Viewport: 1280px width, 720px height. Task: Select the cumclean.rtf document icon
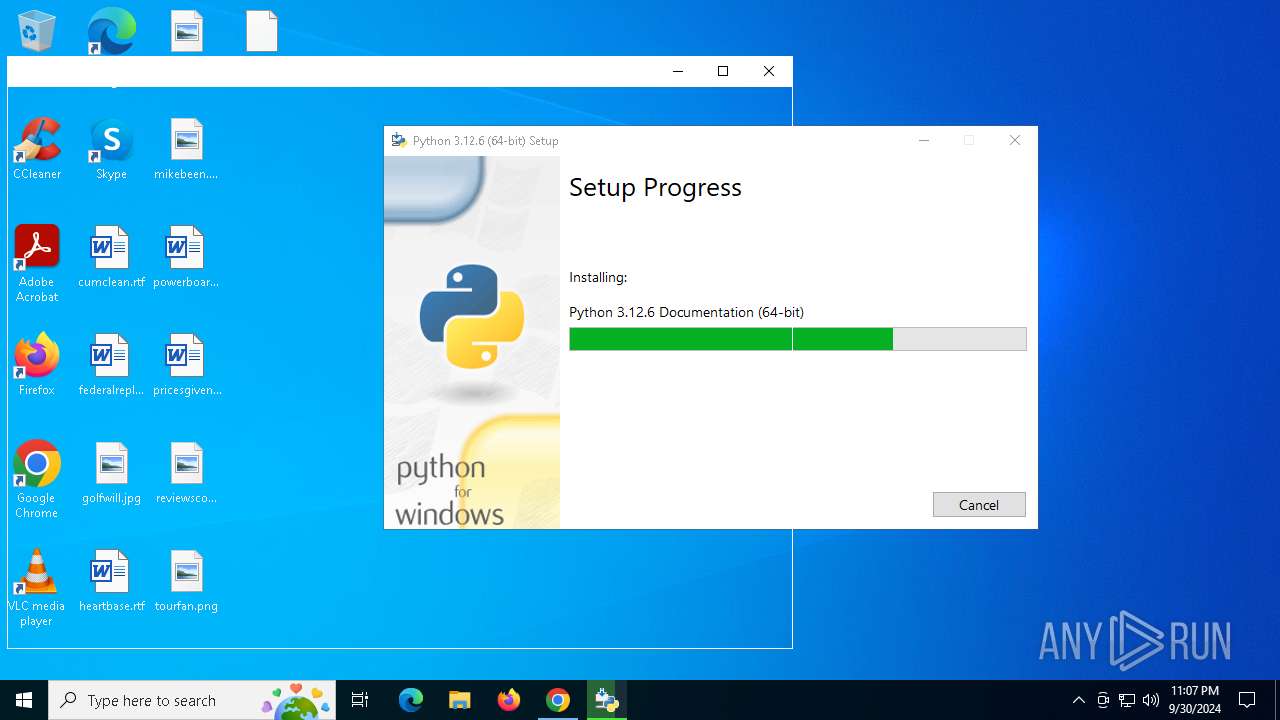click(111, 257)
